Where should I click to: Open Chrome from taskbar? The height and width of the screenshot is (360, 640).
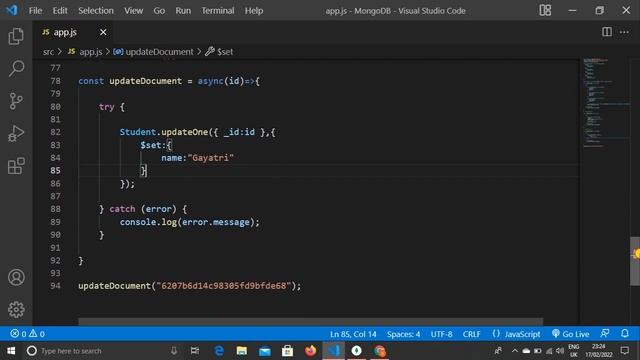pos(380,351)
